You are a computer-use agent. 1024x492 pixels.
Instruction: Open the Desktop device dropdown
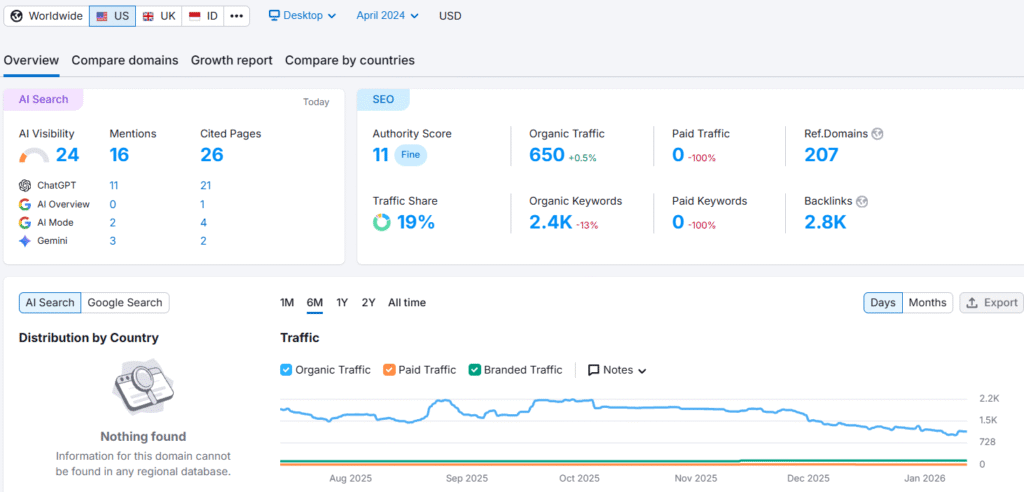click(x=302, y=16)
